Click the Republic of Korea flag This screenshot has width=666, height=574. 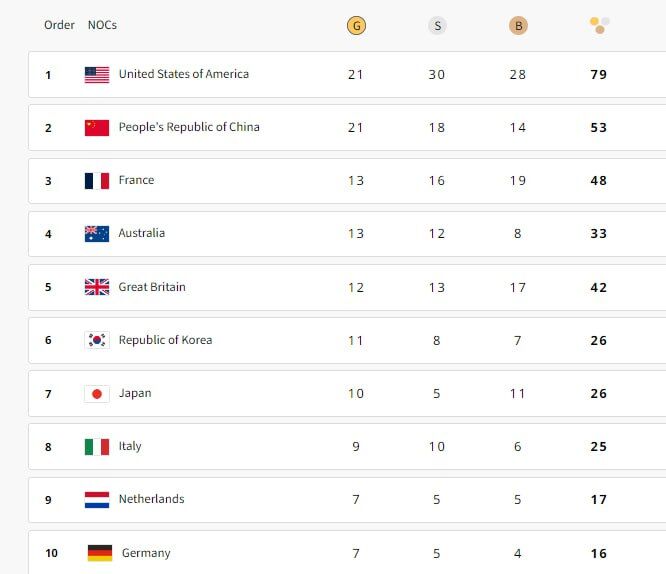tap(97, 340)
